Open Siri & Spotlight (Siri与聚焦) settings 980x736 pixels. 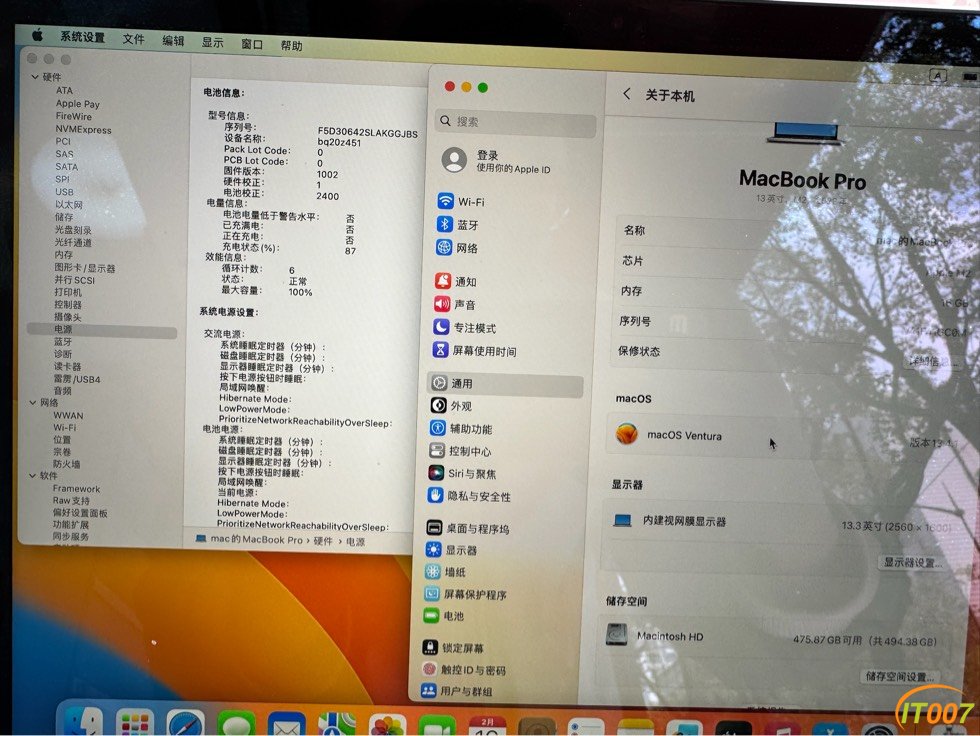click(462, 474)
